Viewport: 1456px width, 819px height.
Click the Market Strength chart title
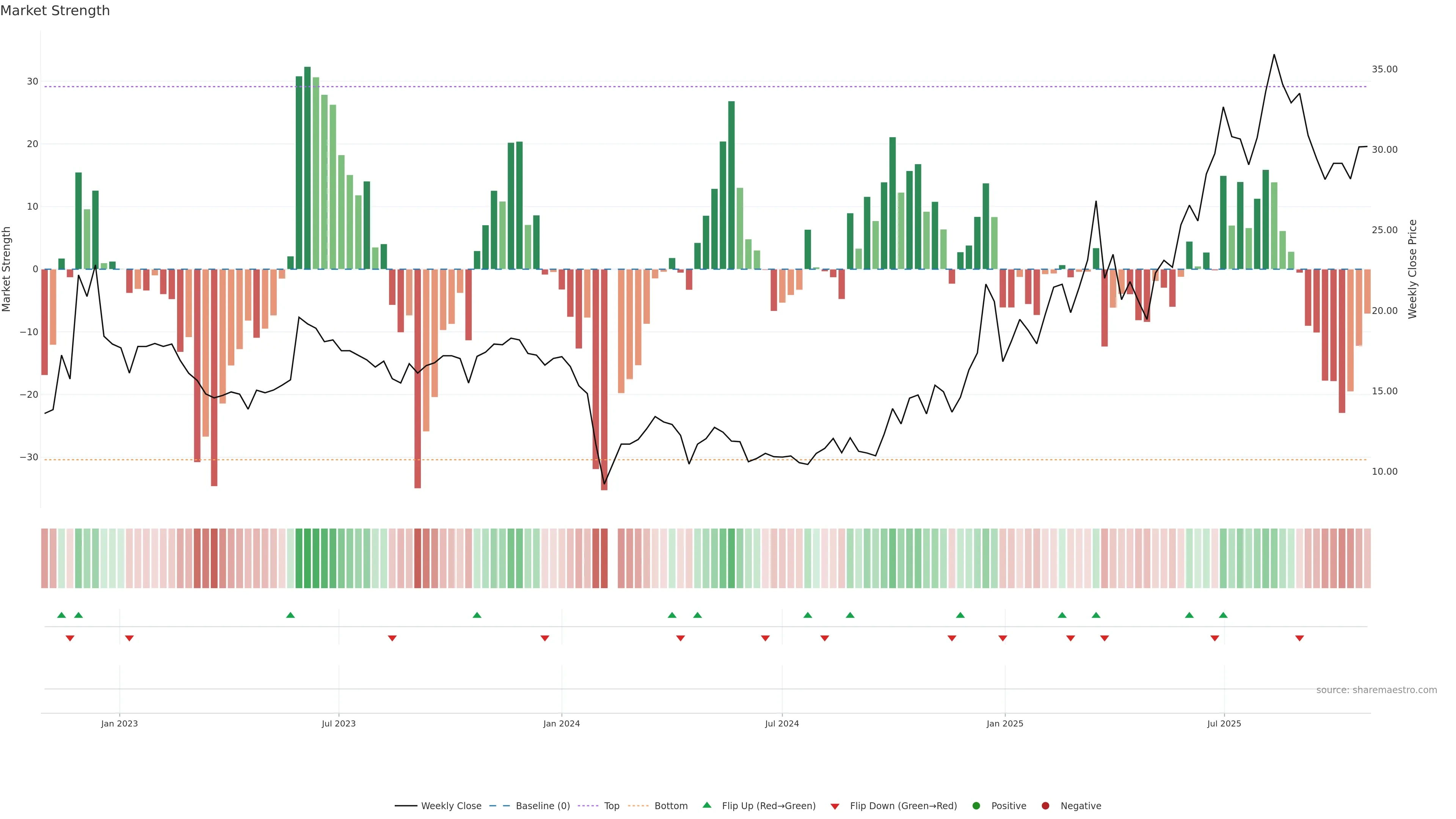(x=55, y=11)
